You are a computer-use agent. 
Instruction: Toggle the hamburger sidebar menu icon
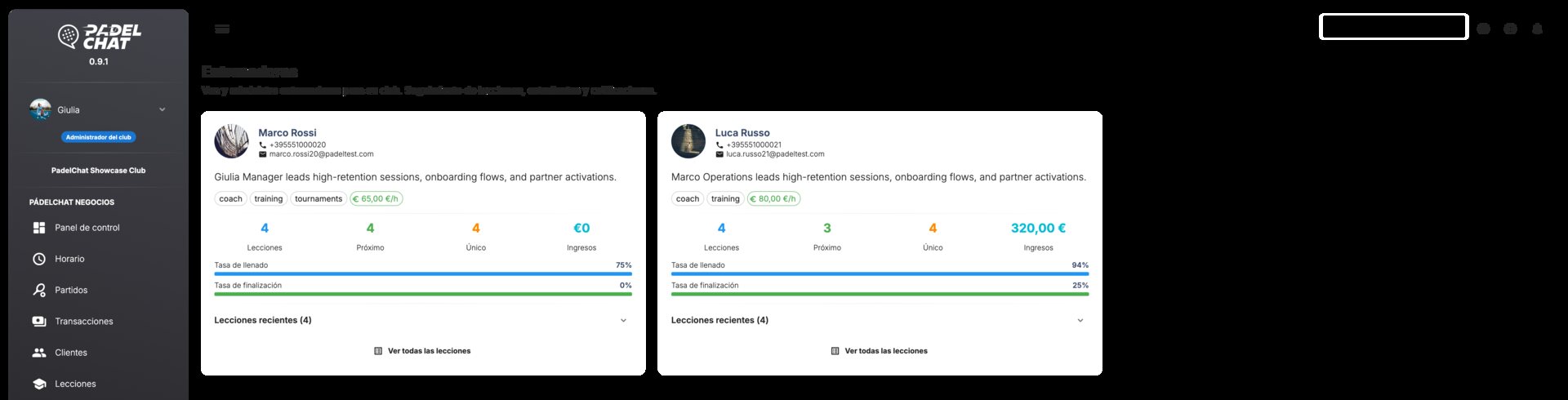click(222, 29)
